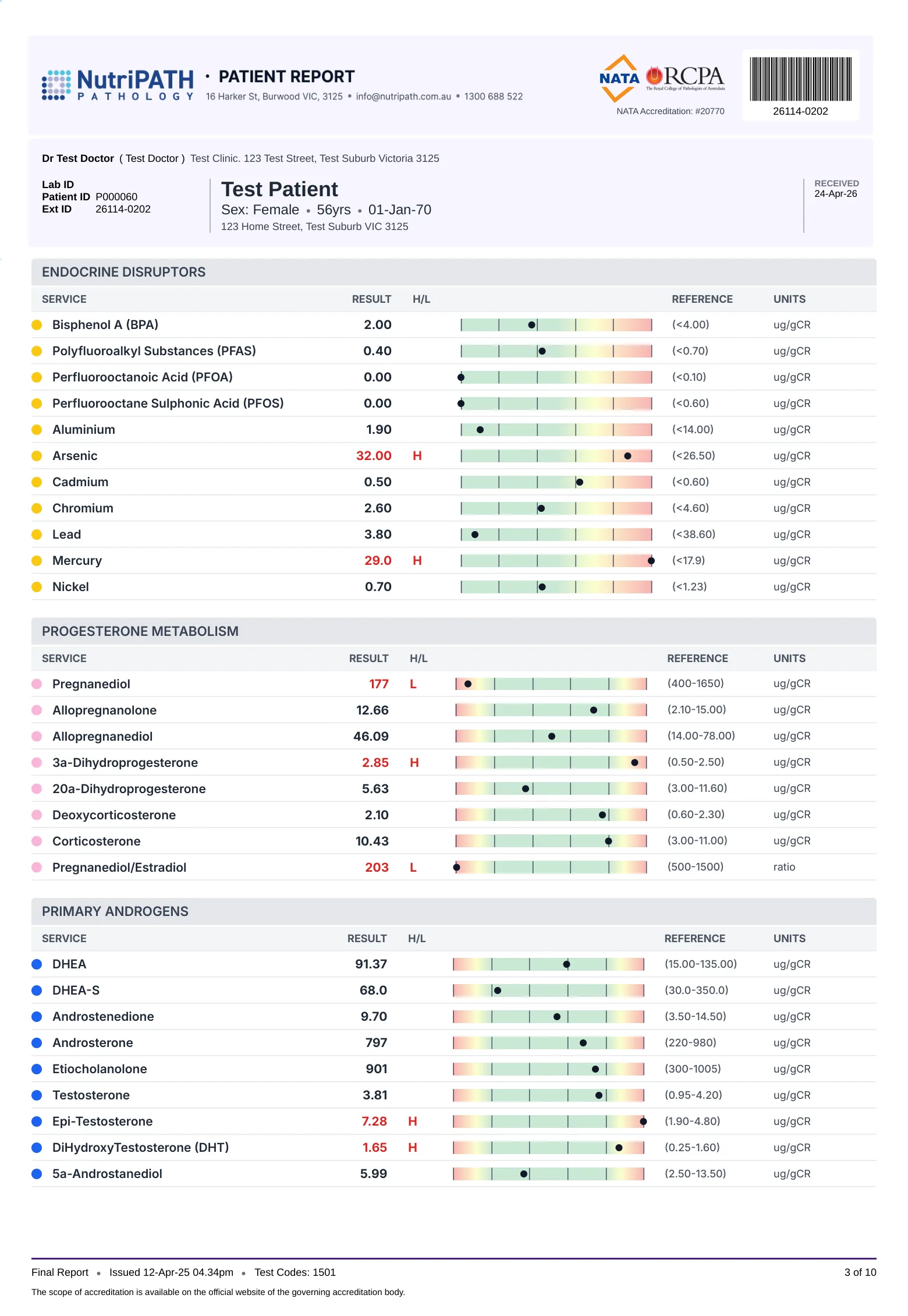Click the L flag on the Pregnanediol row
The height and width of the screenshot is (1316, 908).
[413, 684]
